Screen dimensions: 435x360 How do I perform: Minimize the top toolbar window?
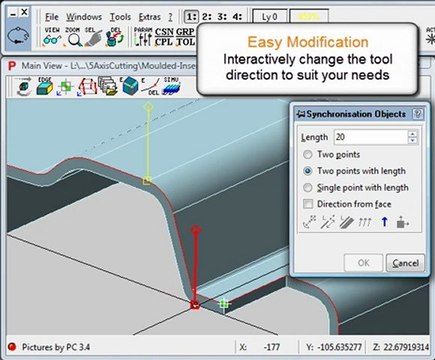click(x=13, y=13)
